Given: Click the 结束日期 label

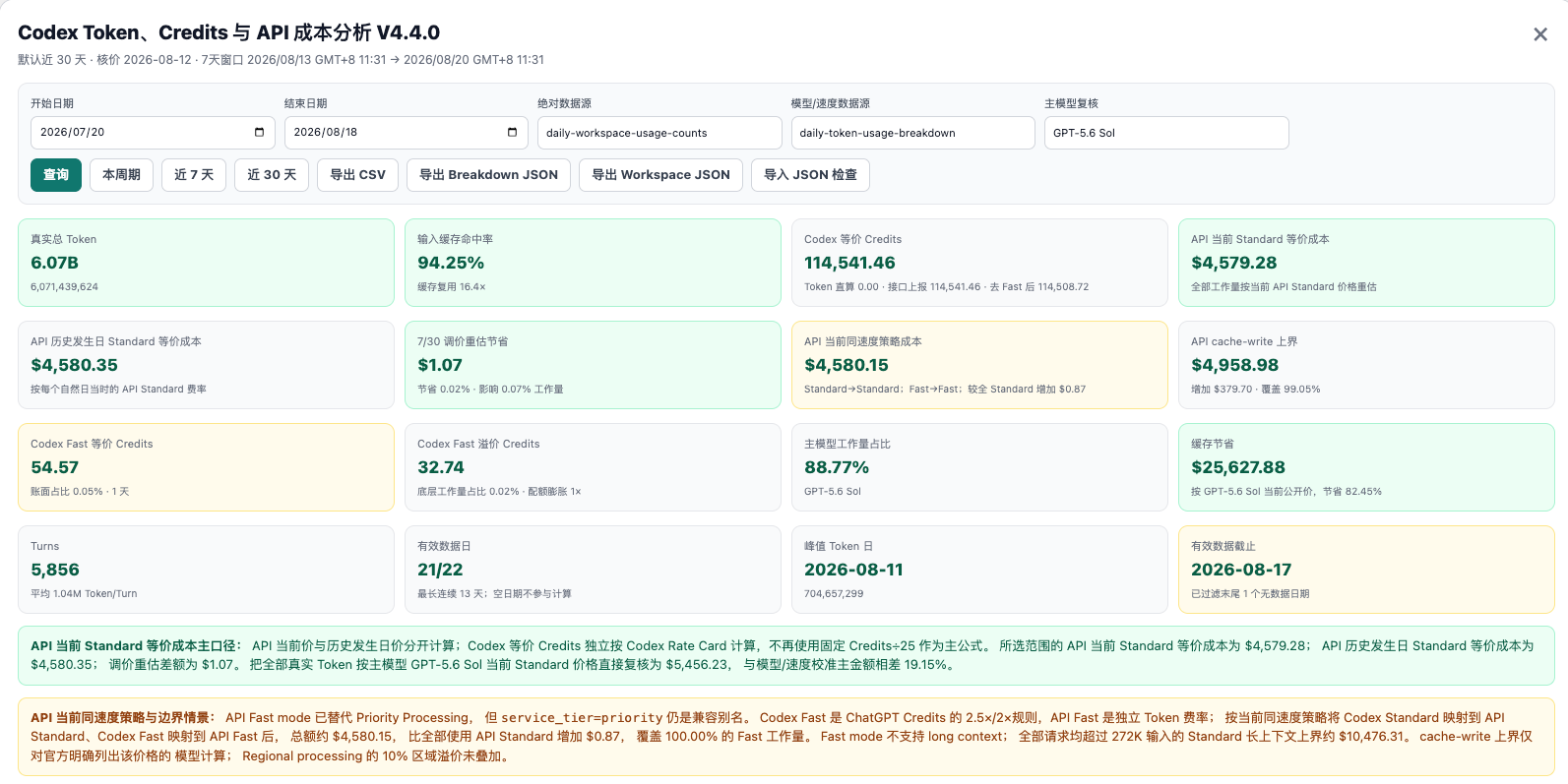Looking at the screenshot, I should (306, 103).
